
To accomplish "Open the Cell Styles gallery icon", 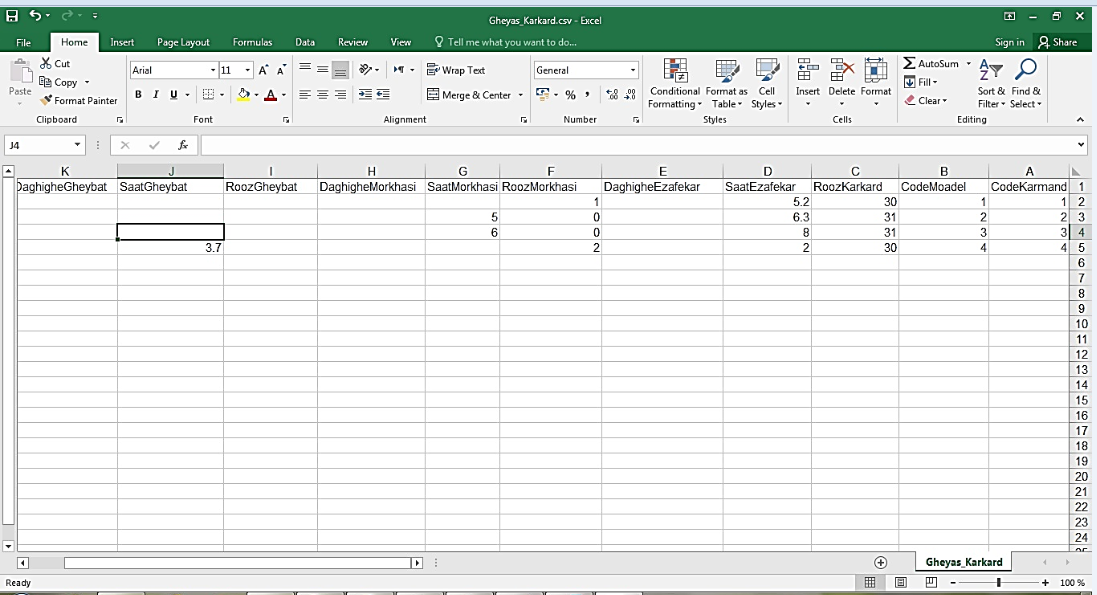I will click(x=767, y=71).
